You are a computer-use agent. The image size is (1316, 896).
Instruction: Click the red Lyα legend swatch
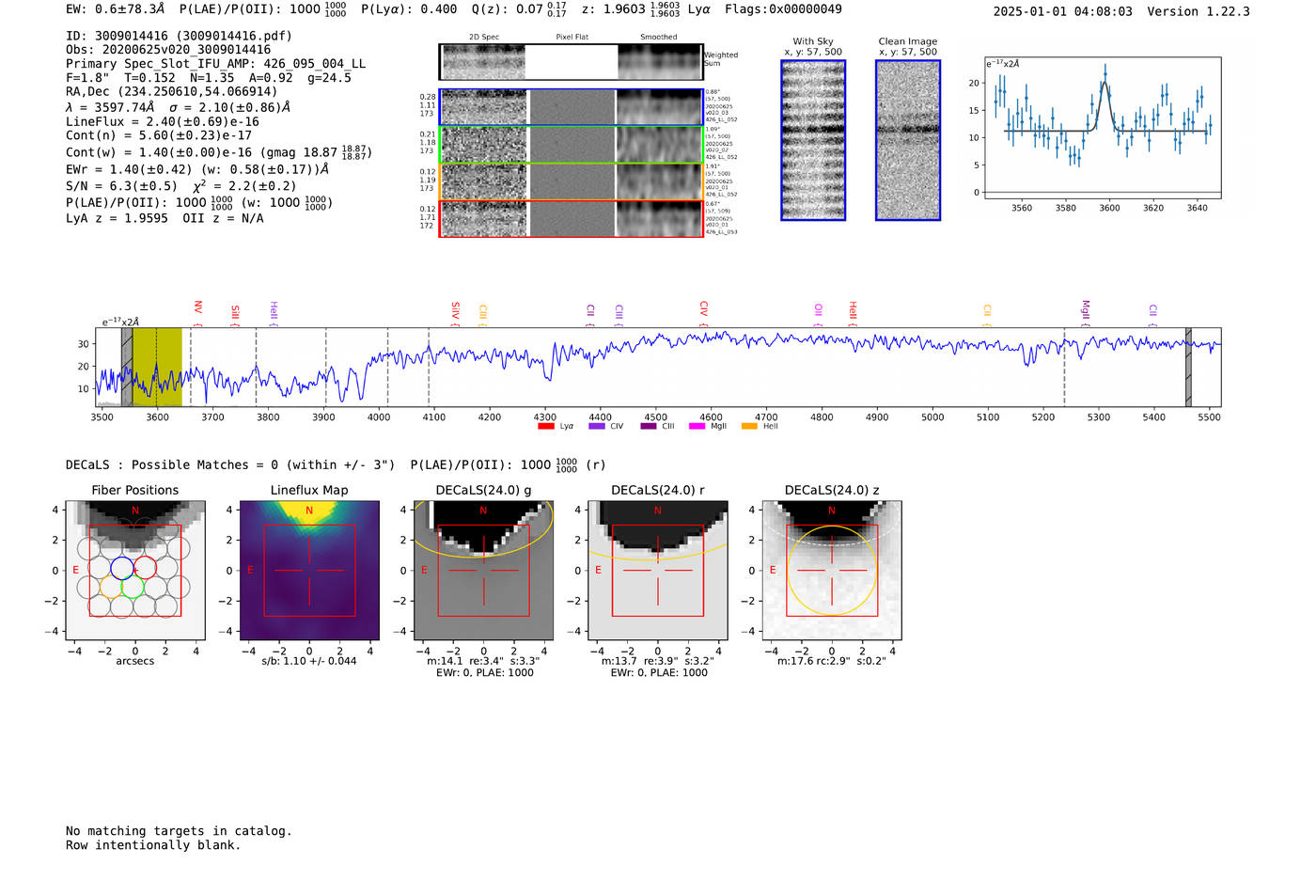coord(545,427)
